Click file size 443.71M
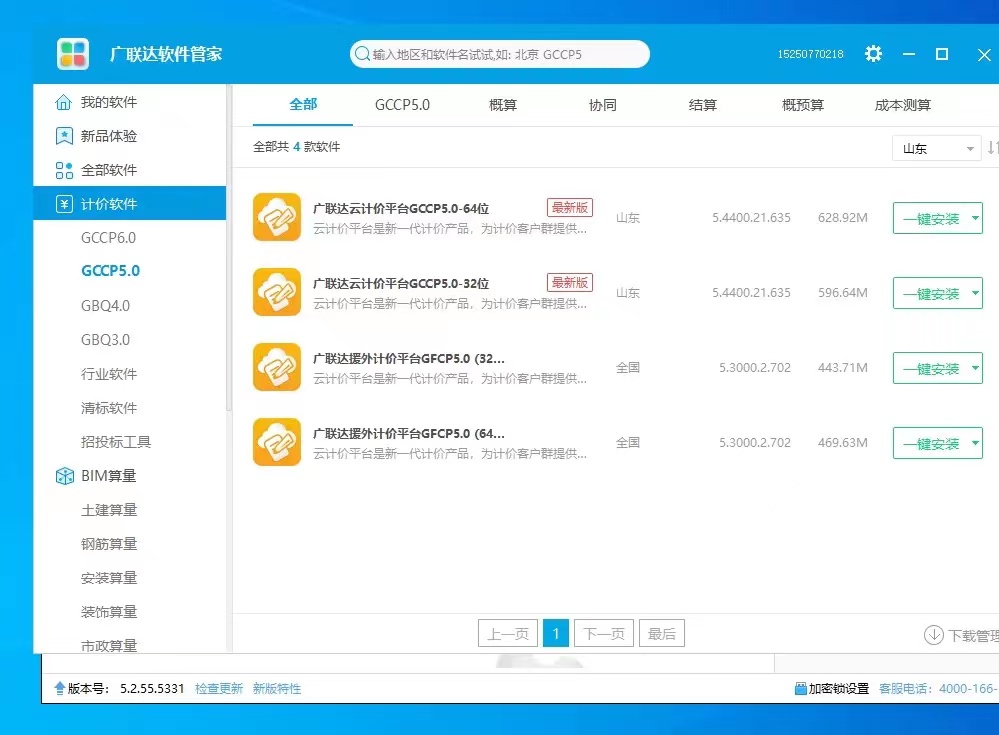 coord(843,368)
